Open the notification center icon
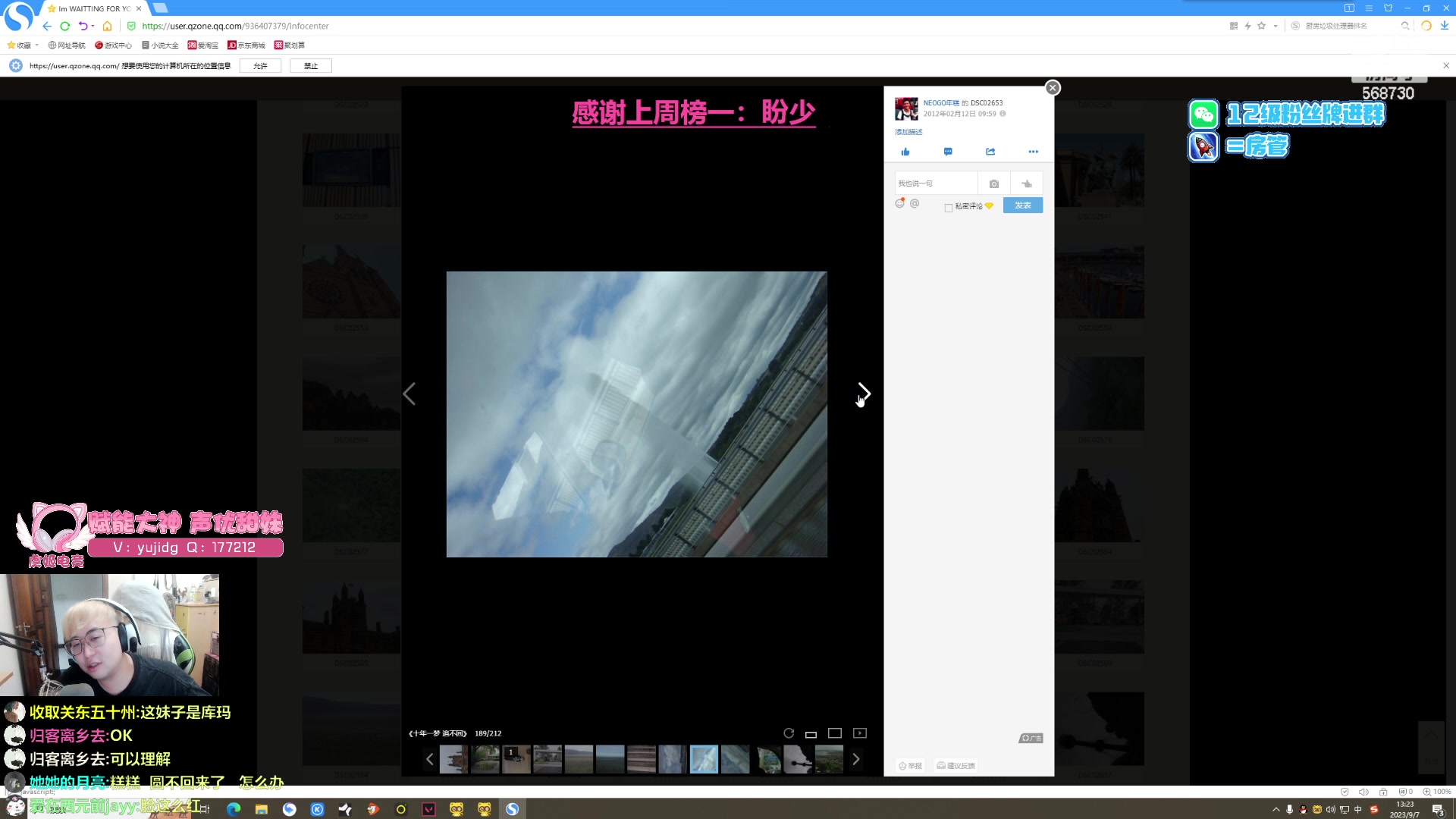The image size is (1456, 819). (x=1438, y=810)
